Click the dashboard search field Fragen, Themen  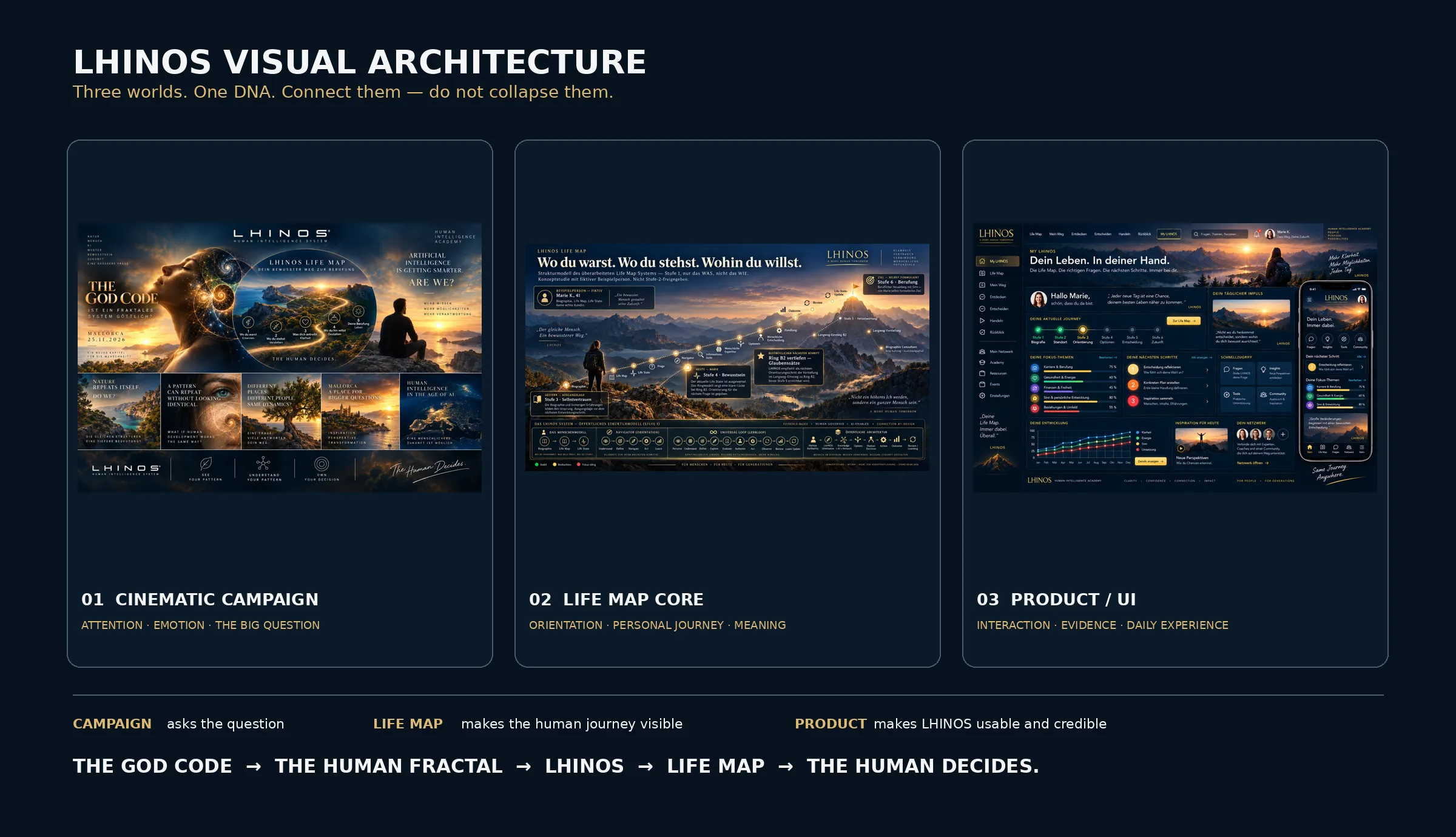(1219, 234)
